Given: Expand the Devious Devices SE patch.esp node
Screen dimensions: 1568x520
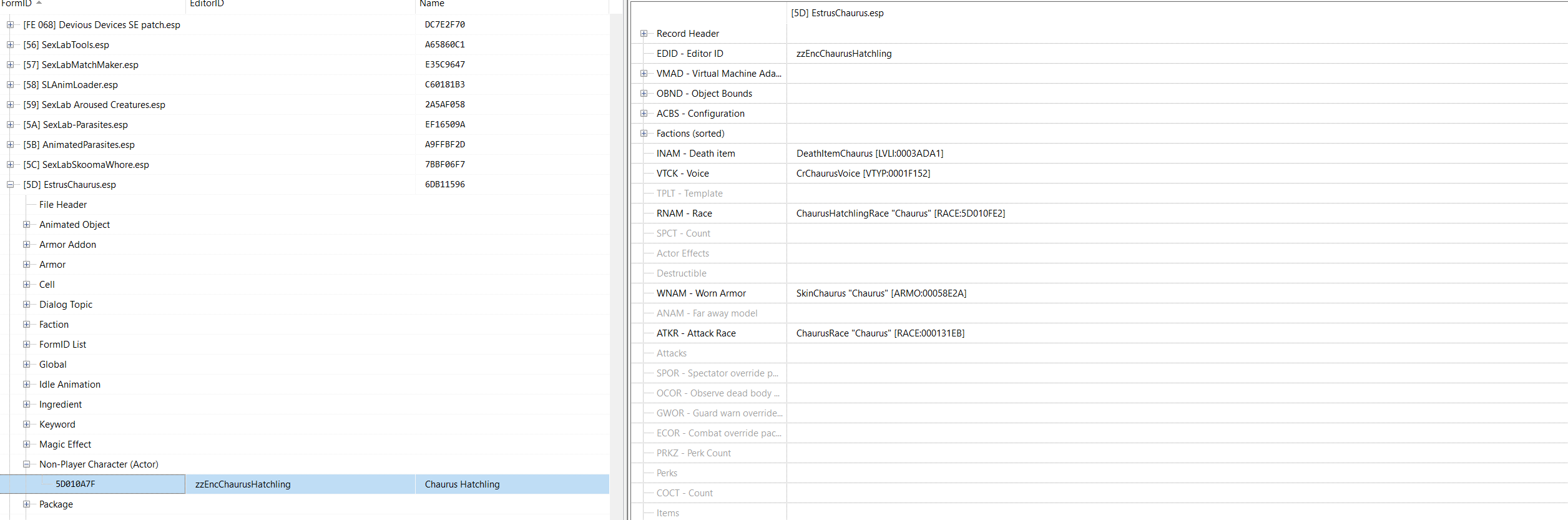Looking at the screenshot, I should click(10, 25).
